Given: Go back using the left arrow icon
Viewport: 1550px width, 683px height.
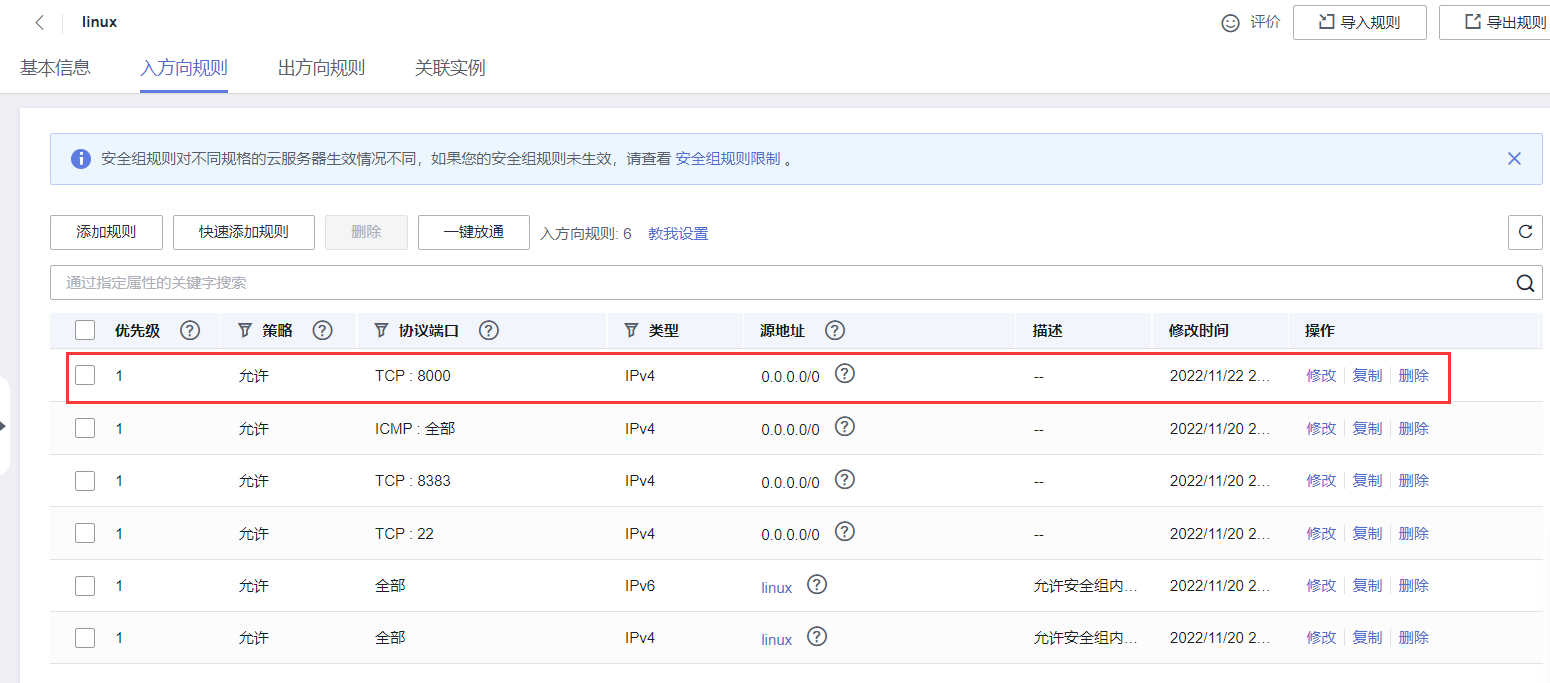Looking at the screenshot, I should [x=39, y=22].
